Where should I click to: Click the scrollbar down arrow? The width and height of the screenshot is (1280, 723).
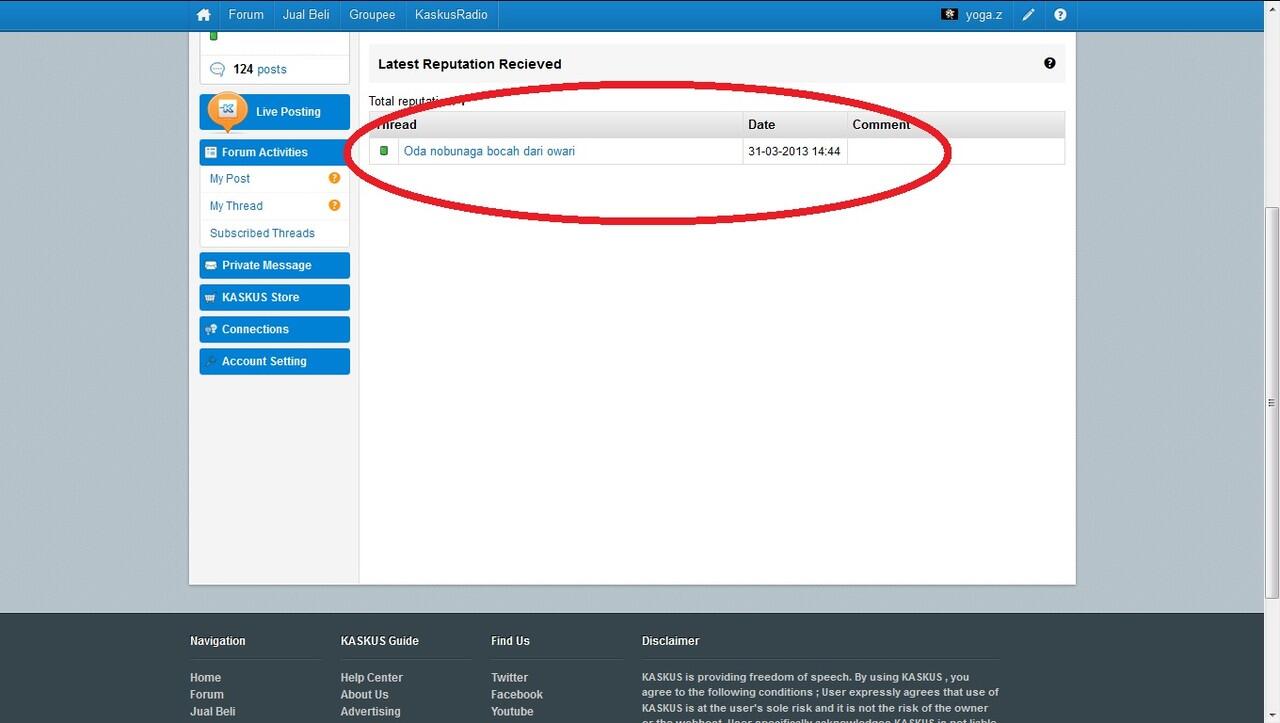(x=1271, y=714)
